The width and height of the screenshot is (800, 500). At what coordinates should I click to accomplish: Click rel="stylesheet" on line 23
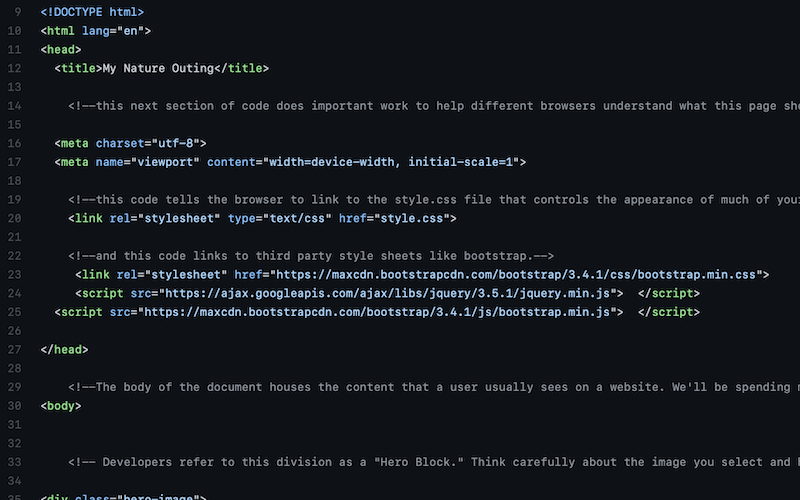tap(172, 274)
